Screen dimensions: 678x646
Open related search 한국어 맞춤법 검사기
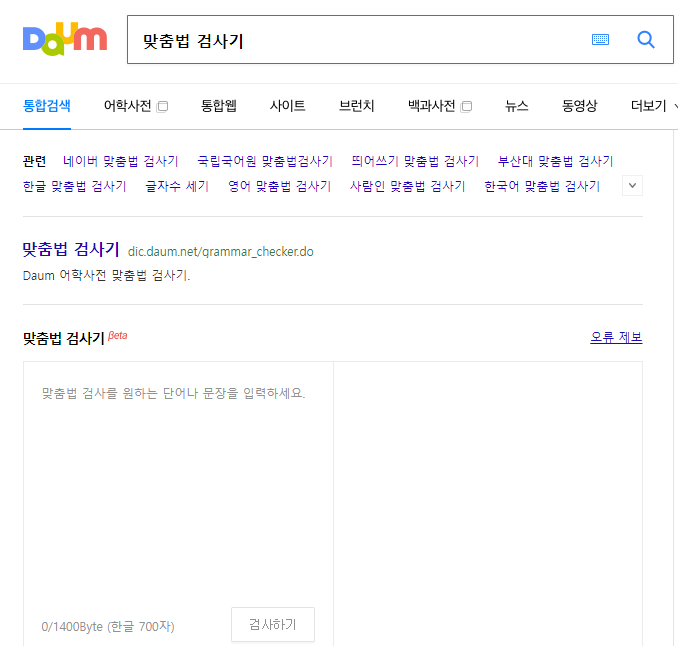542,186
